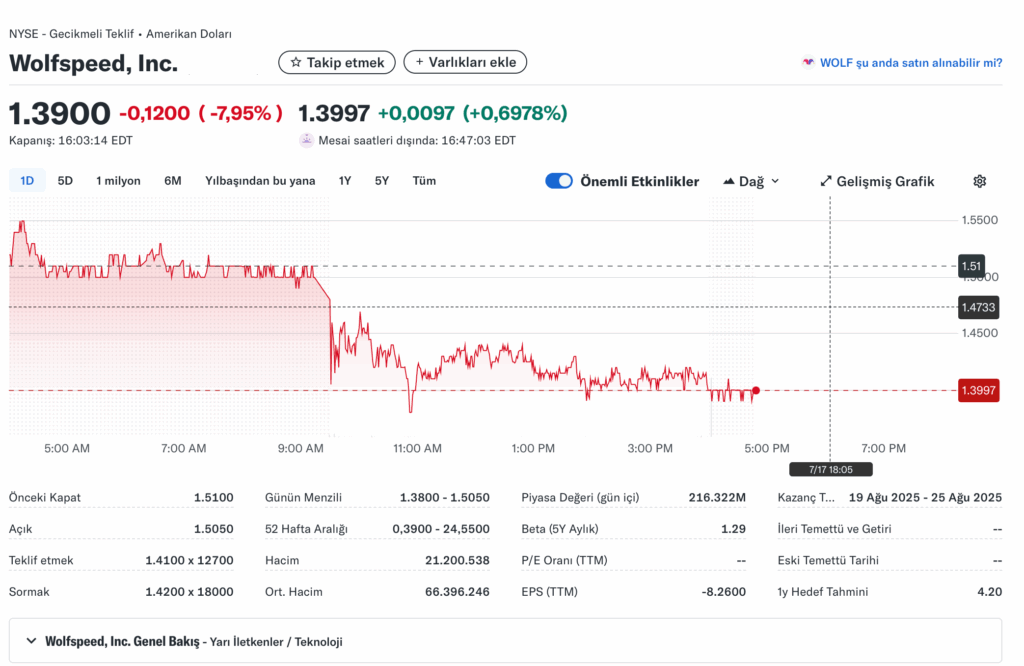
Task: Click the Varlıkları ekle button
Action: [465, 62]
